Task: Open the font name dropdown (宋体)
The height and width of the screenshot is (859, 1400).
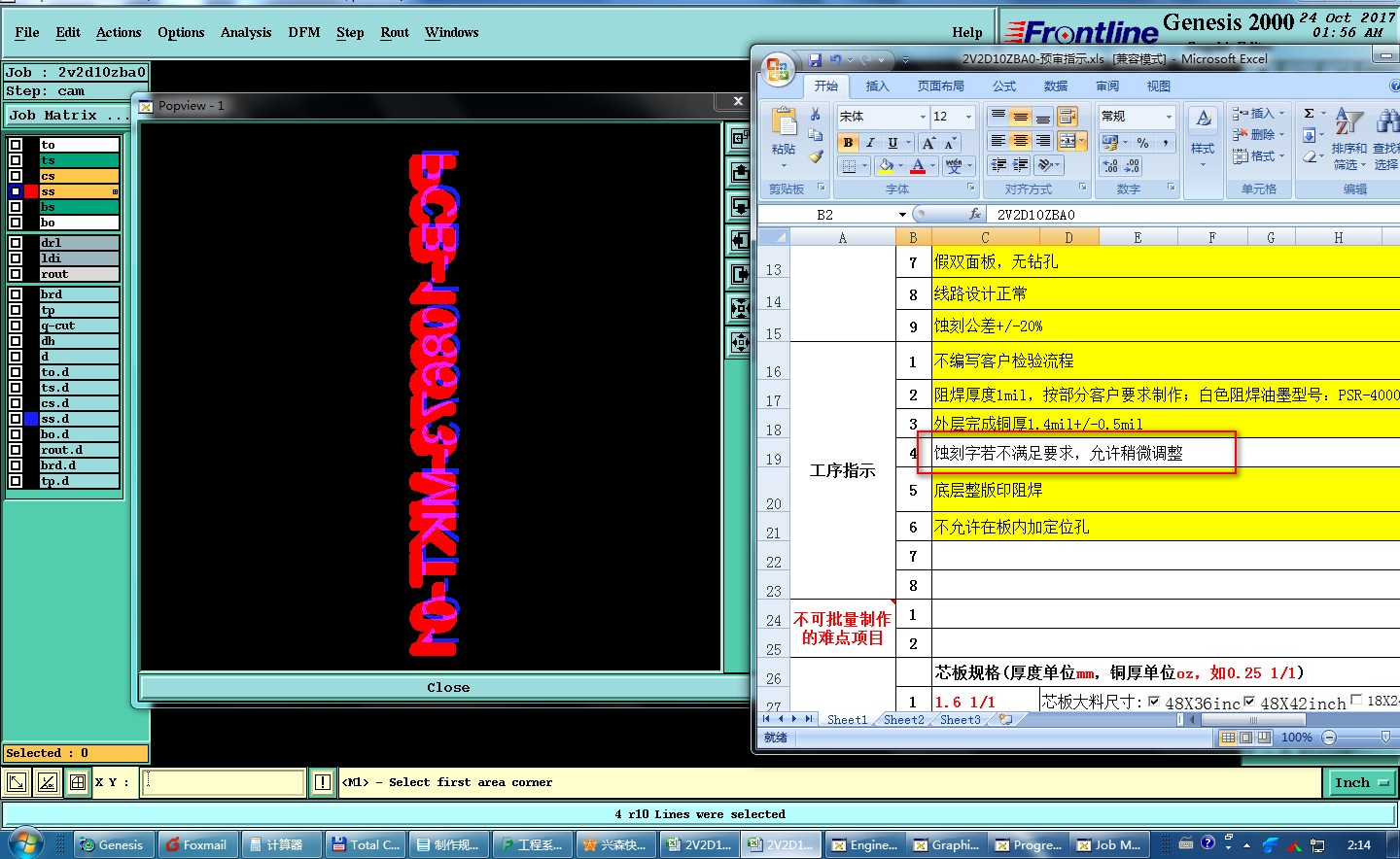Action: 923,117
